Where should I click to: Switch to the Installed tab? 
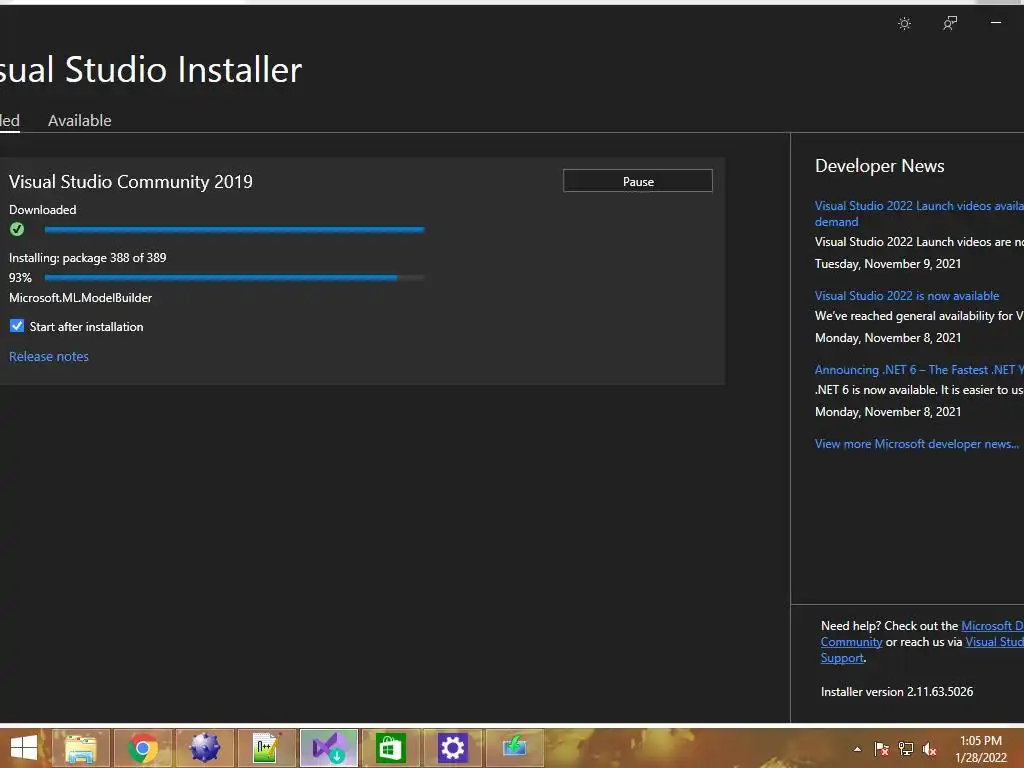9,120
